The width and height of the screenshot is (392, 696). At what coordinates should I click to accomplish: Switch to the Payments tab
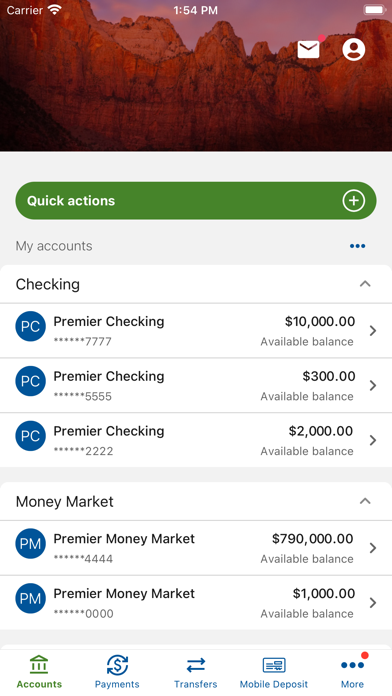[x=117, y=672]
